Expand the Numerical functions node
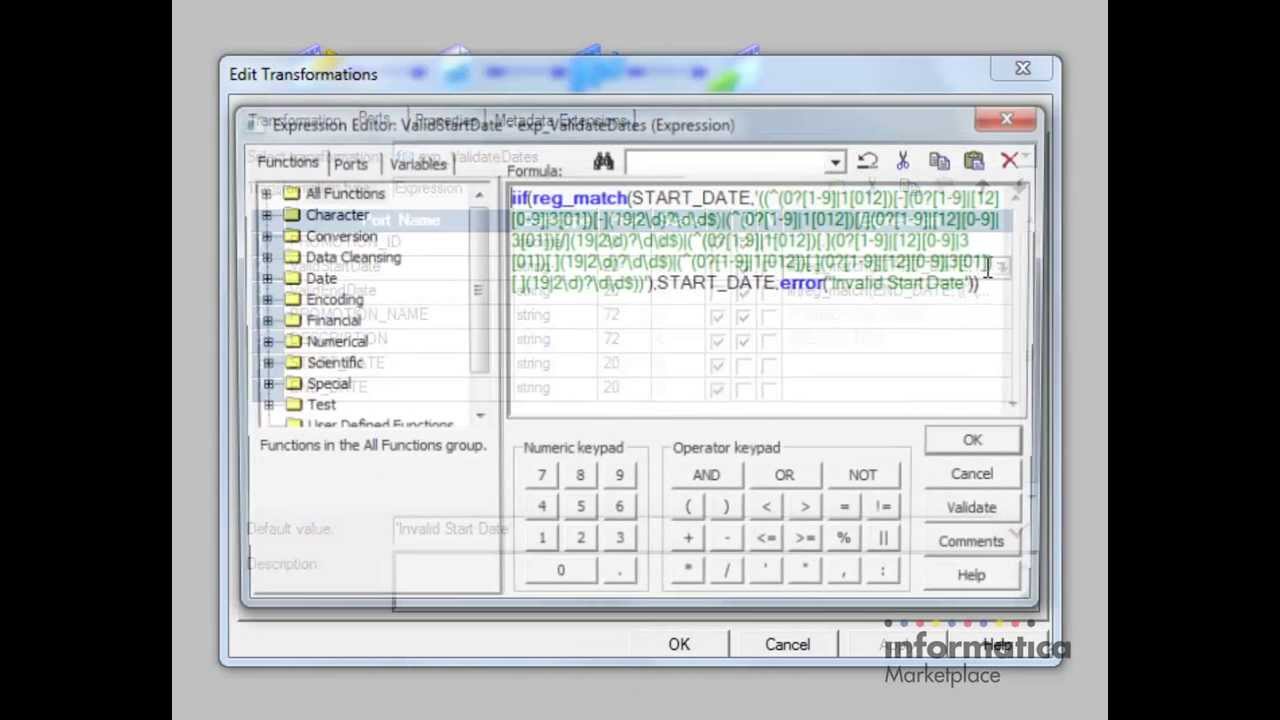This screenshot has height=720, width=1280. click(266, 341)
